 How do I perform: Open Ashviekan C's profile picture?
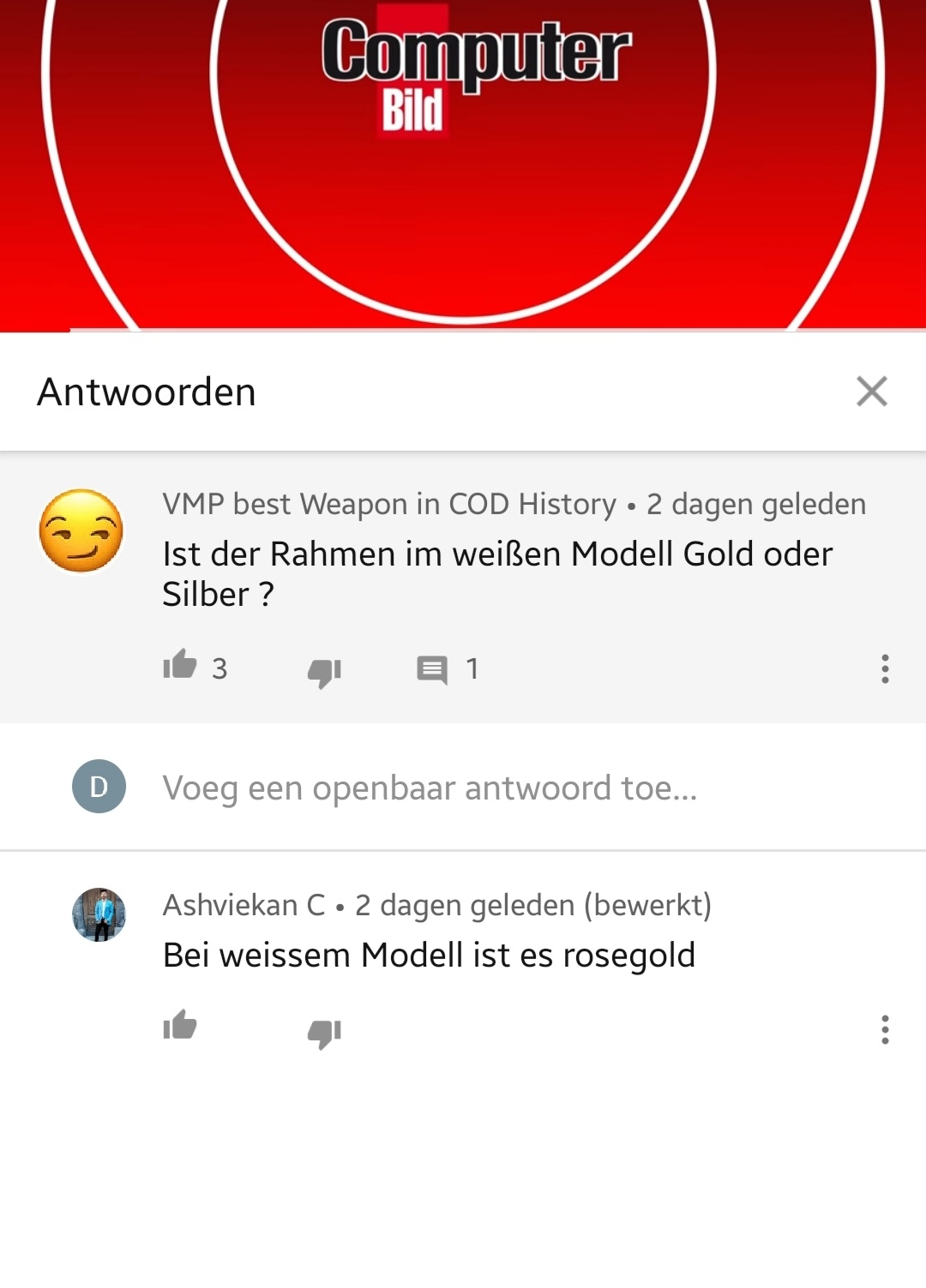(99, 914)
